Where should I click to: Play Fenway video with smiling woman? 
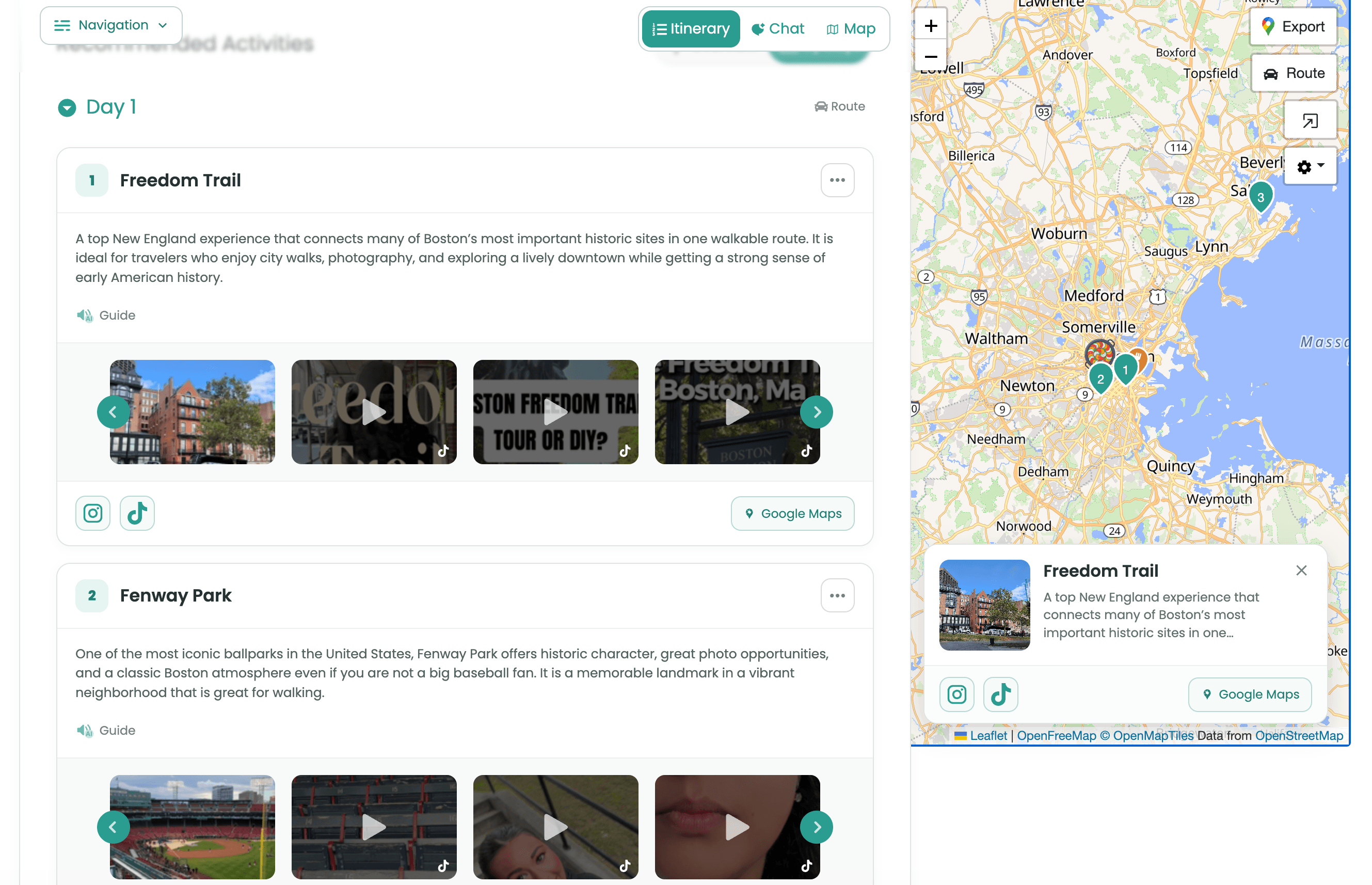coord(555,827)
